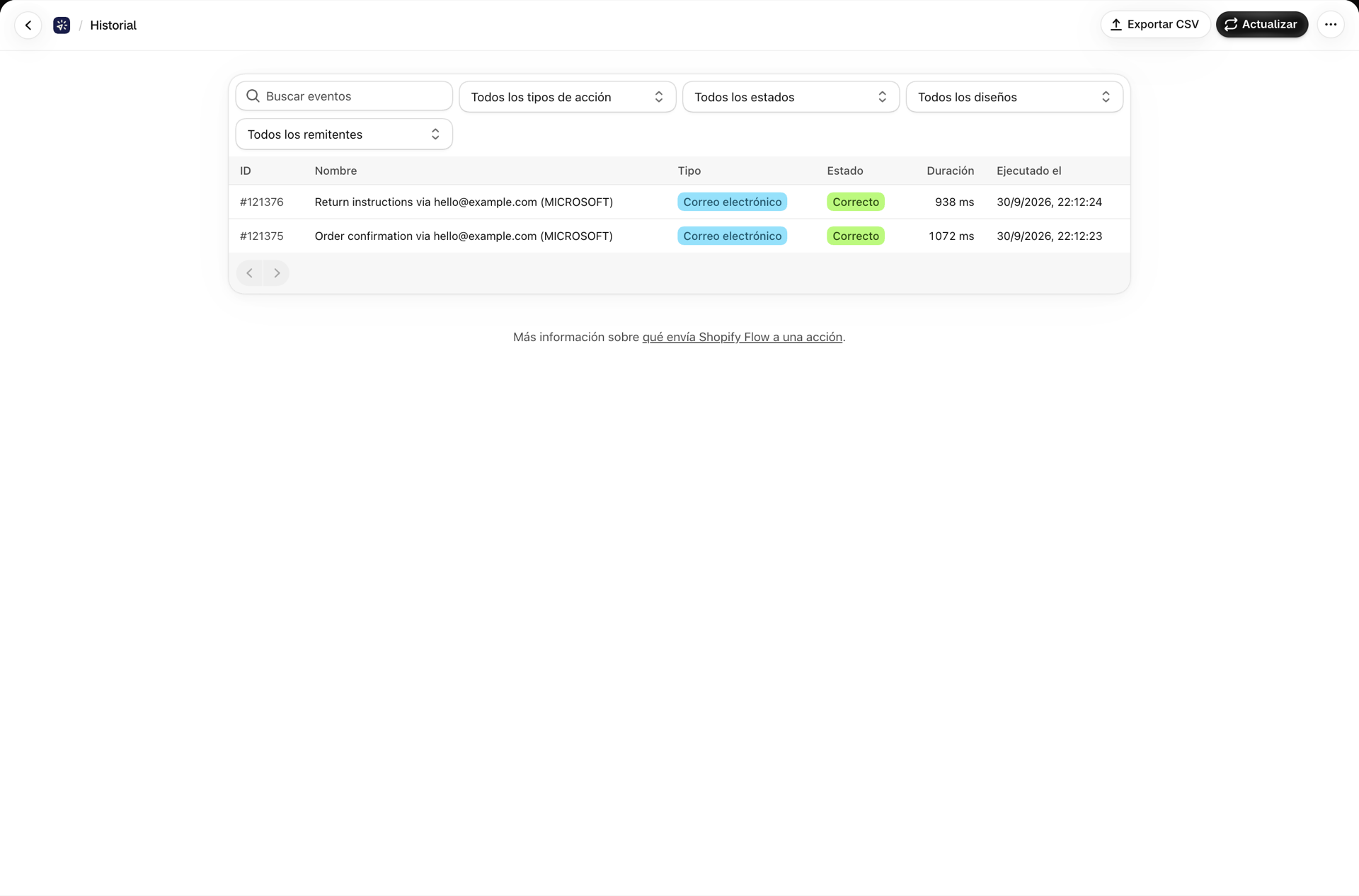Click the Historial breadcrumb title

click(113, 25)
